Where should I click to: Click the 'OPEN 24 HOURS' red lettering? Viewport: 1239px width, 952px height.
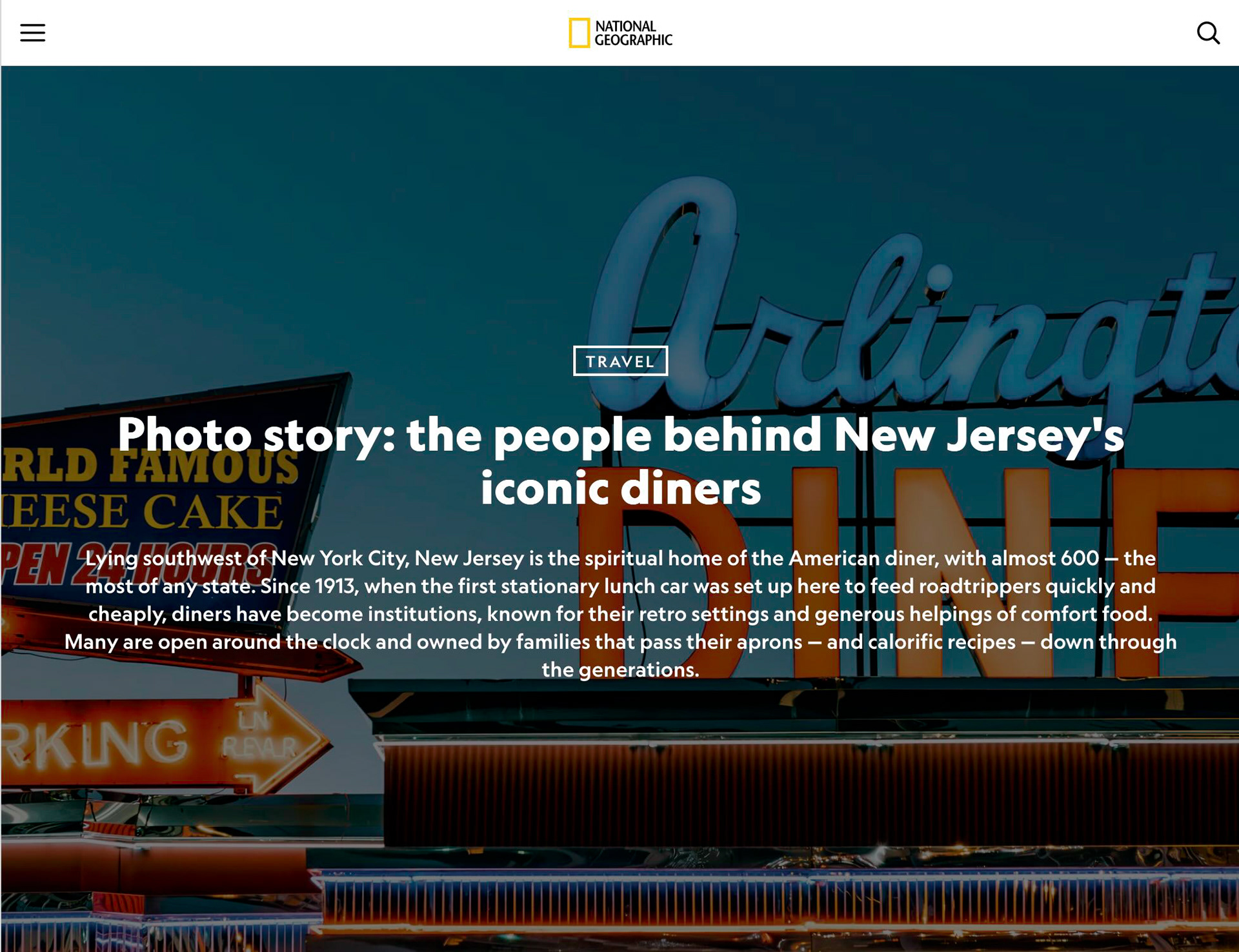136,564
